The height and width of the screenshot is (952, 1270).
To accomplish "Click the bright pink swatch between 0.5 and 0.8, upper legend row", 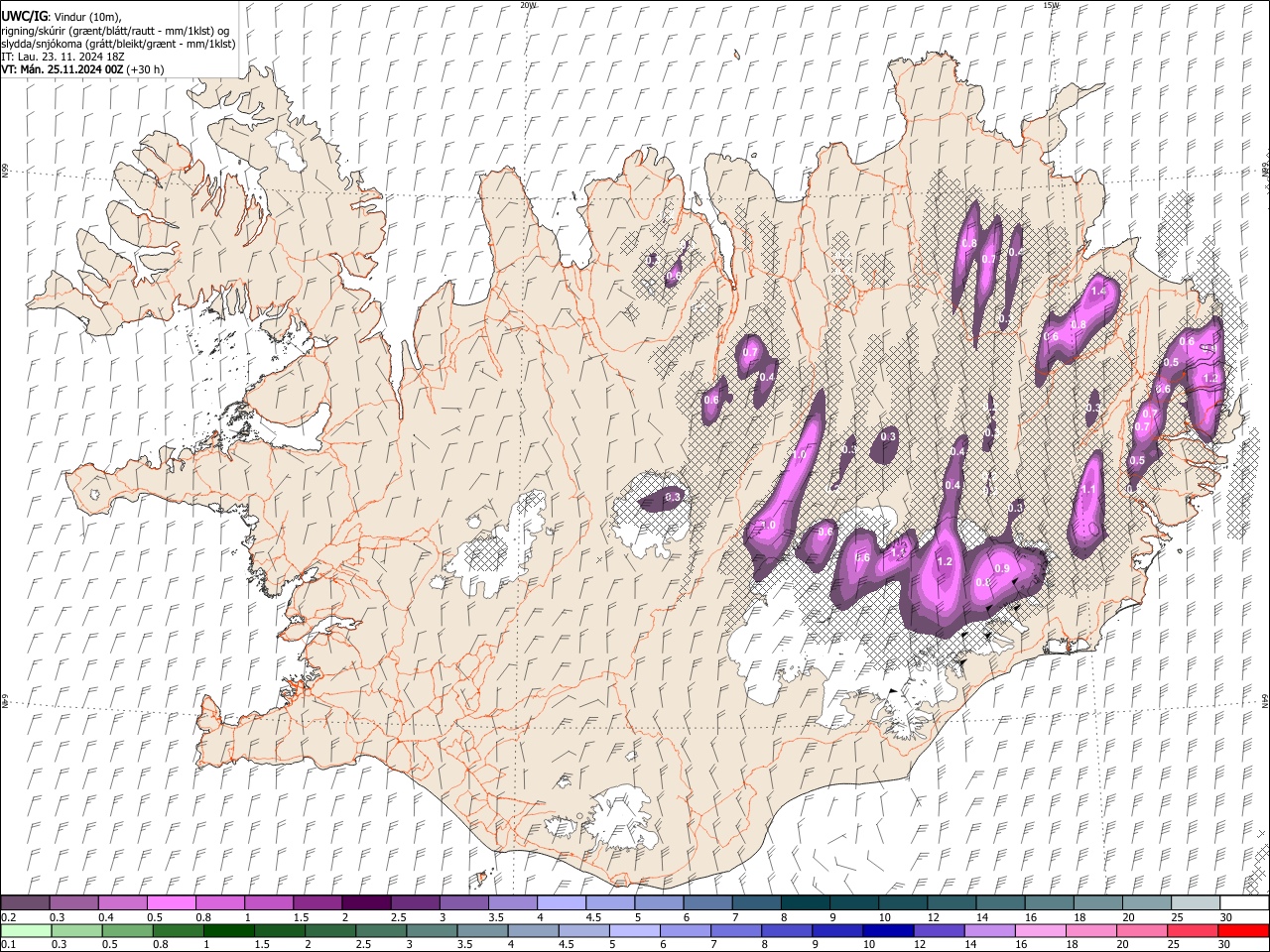I will 171,903.
